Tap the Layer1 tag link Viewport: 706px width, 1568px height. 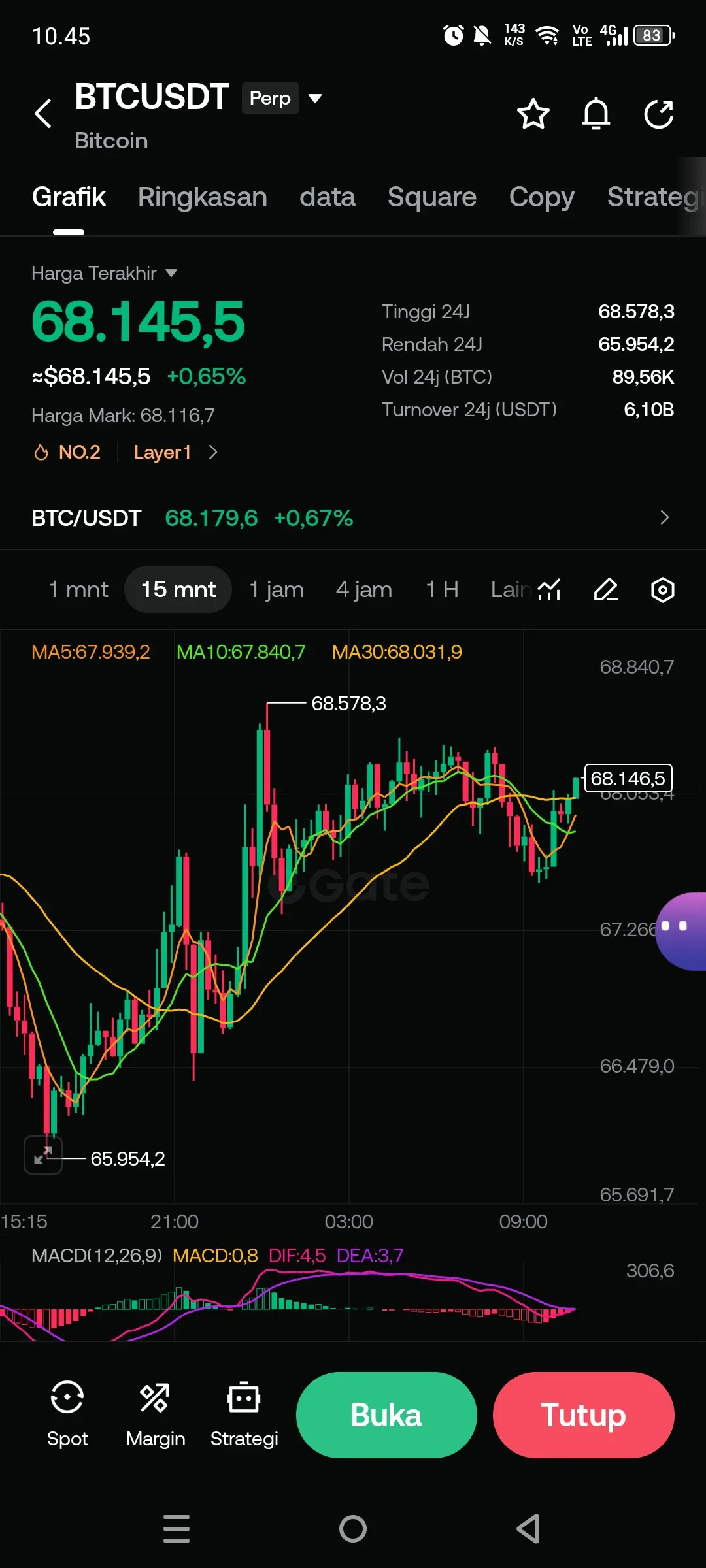(162, 452)
